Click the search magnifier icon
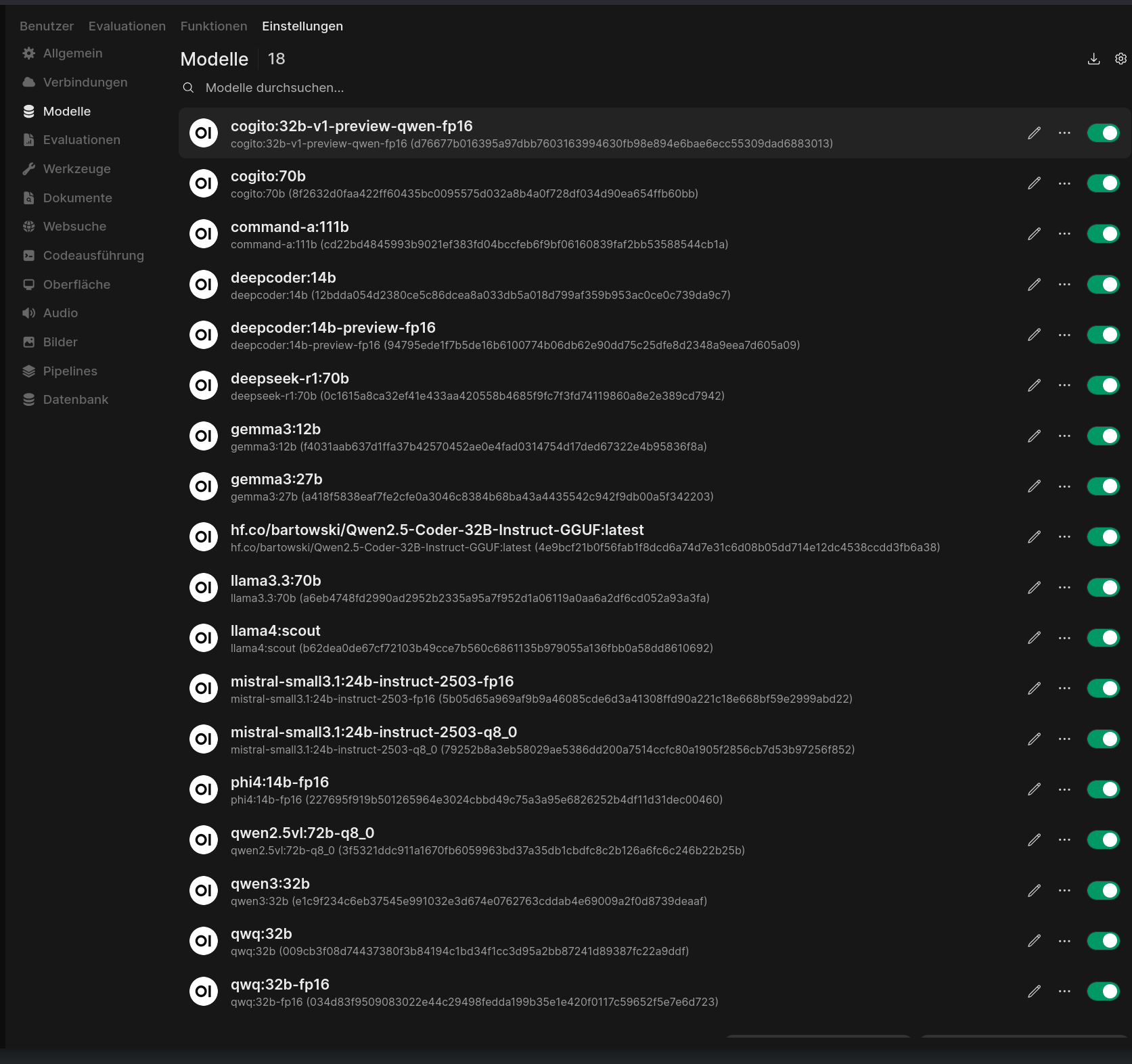The width and height of the screenshot is (1132, 1064). [188, 88]
